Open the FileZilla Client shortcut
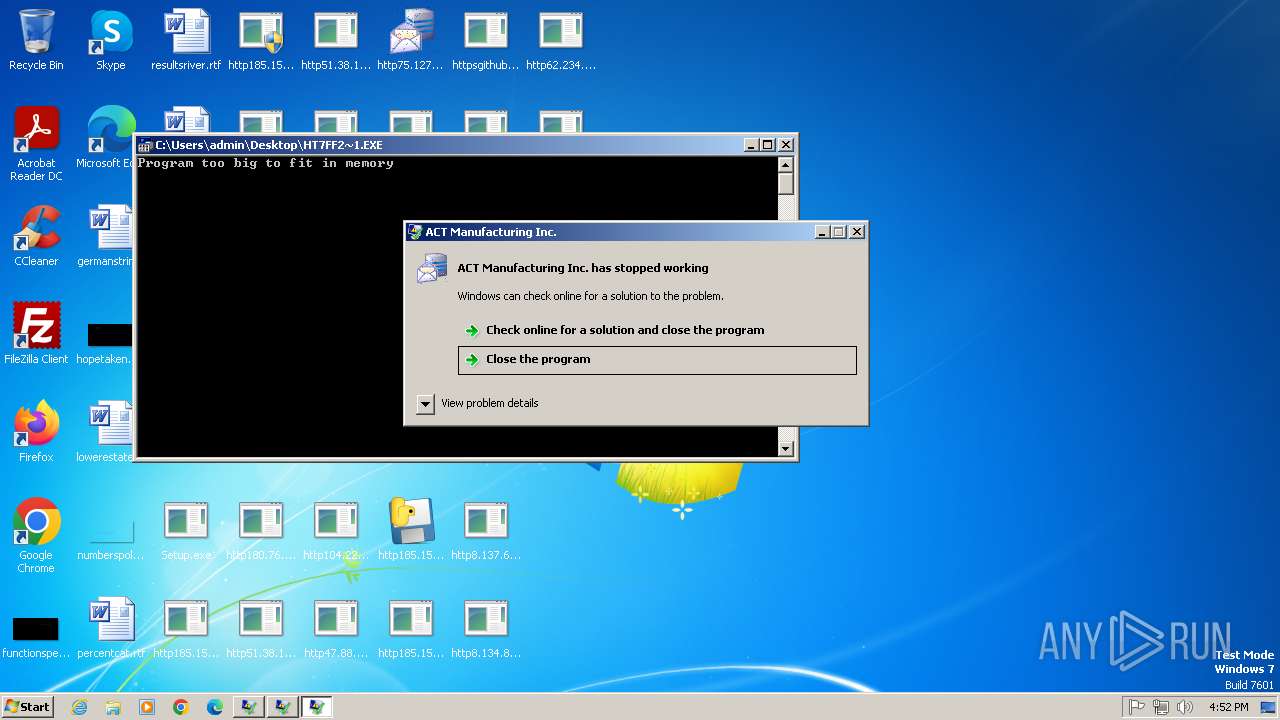 (x=36, y=333)
